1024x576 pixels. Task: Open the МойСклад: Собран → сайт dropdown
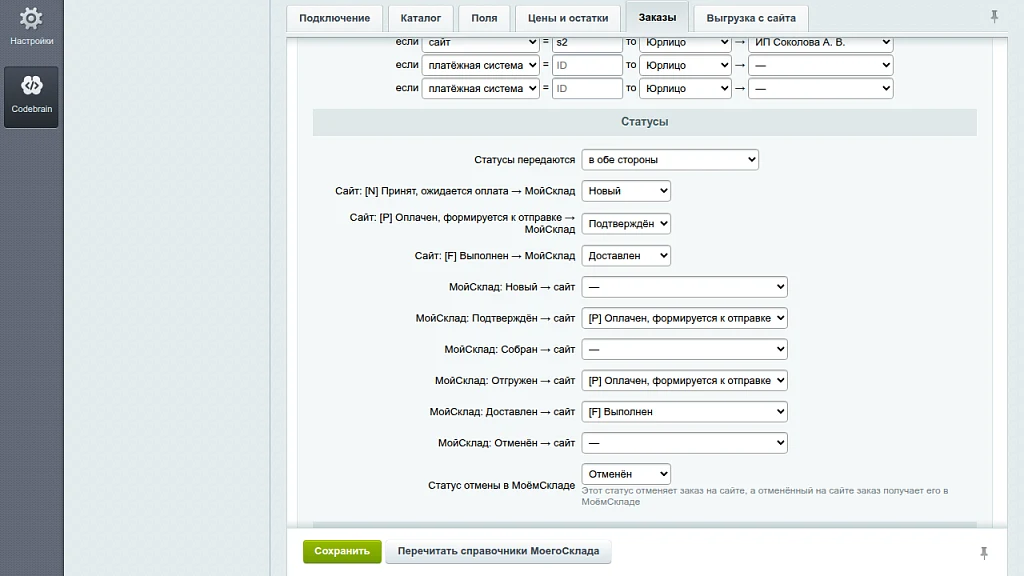(x=684, y=349)
